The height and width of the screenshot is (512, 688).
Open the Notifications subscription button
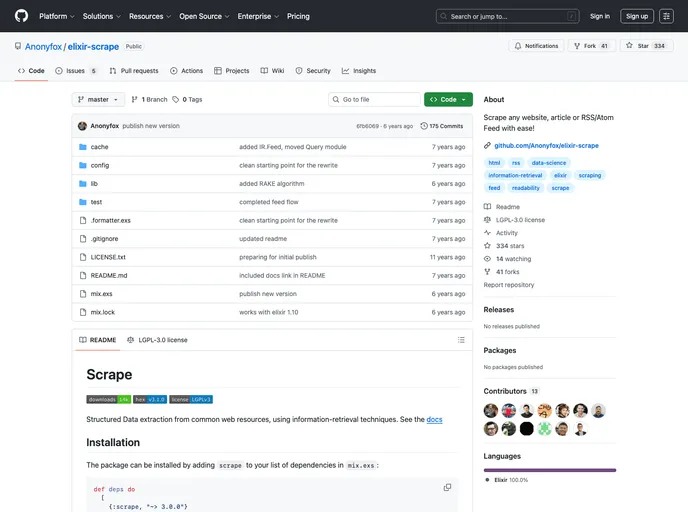[536, 46]
